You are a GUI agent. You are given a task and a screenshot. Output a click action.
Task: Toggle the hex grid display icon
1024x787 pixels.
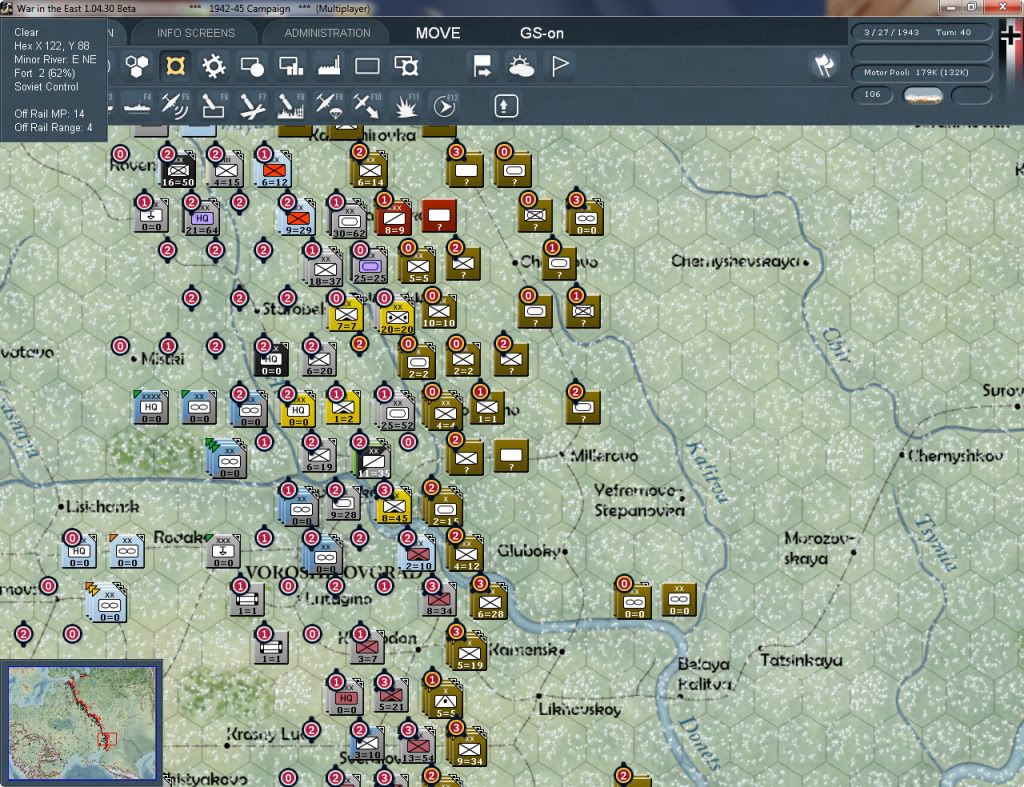[x=137, y=66]
